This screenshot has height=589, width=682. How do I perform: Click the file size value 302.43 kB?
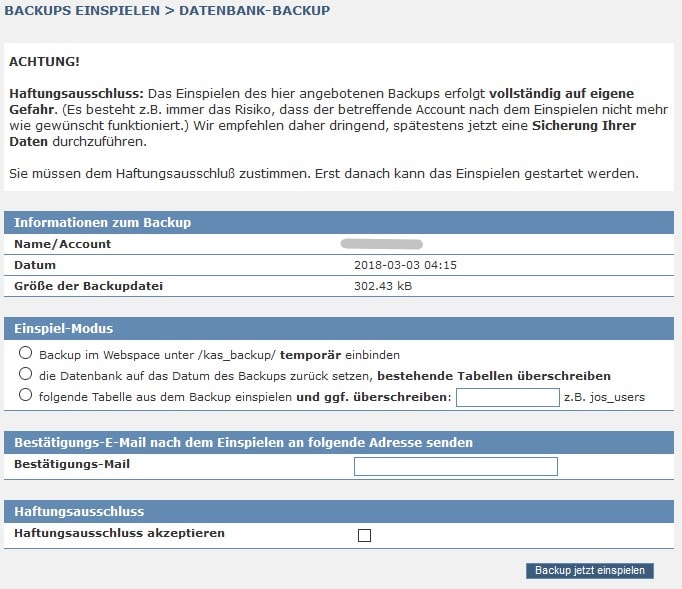[x=383, y=286]
